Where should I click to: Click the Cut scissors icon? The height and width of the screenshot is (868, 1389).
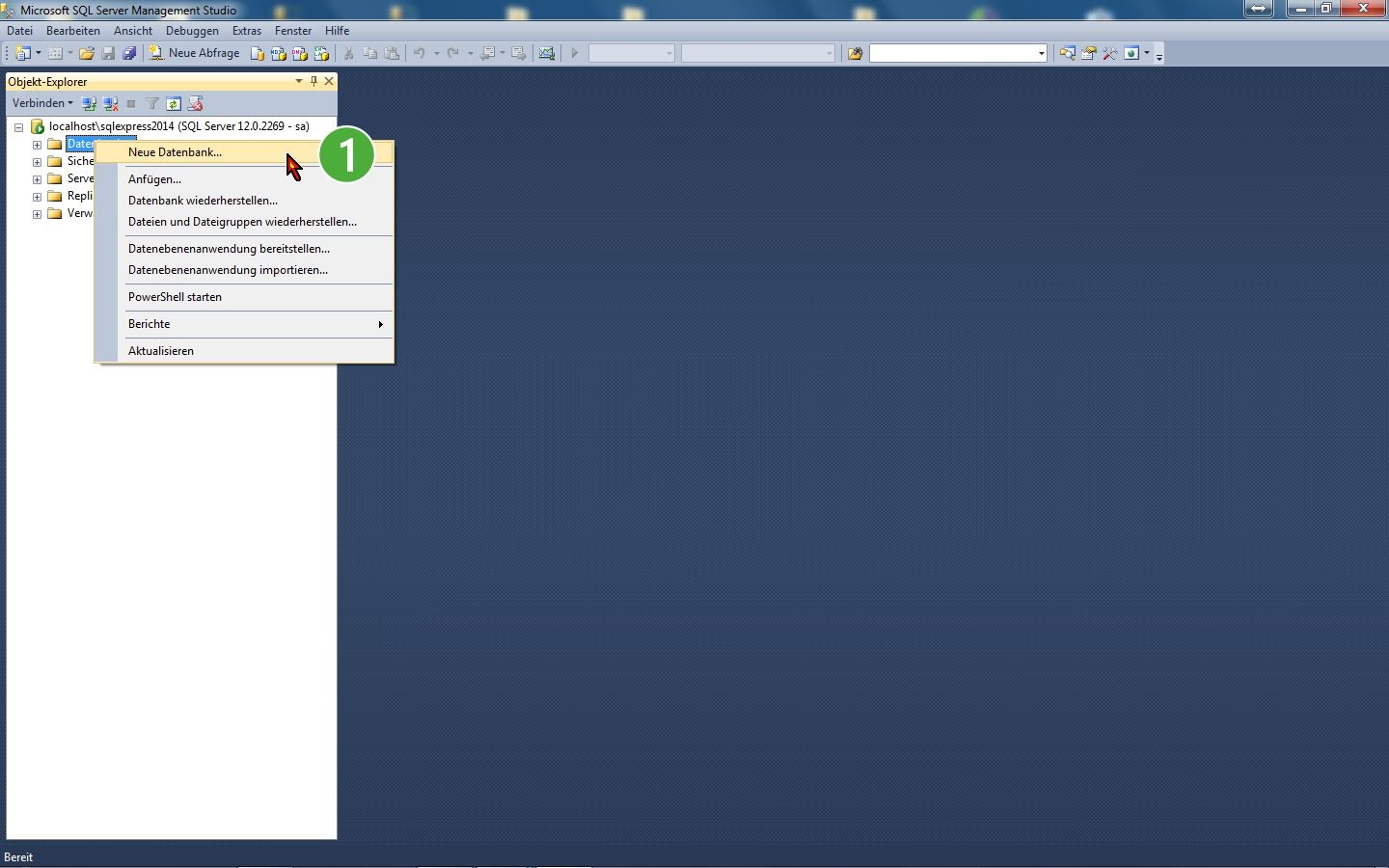tap(348, 53)
